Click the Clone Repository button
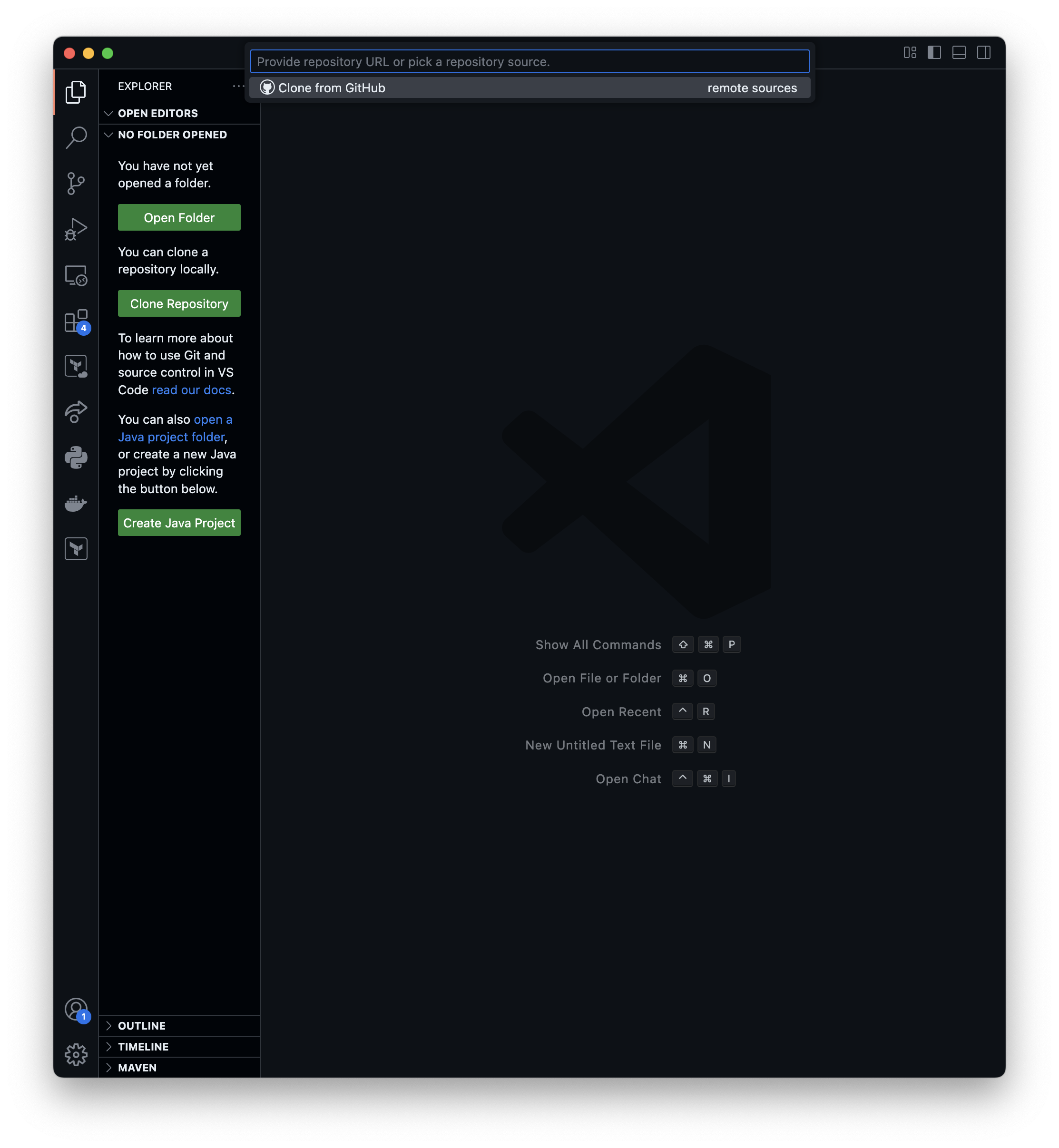This screenshot has height=1148, width=1059. (179, 303)
